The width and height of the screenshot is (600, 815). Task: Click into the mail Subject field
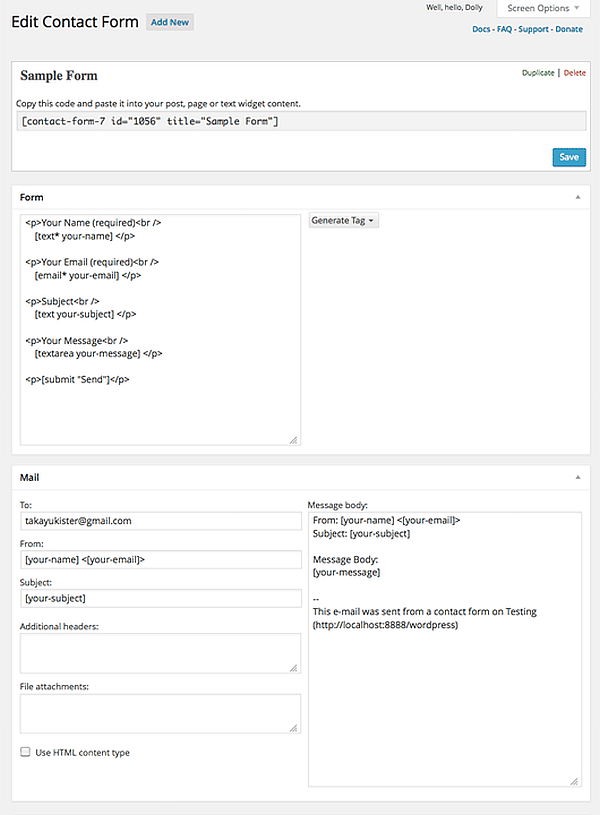[x=160, y=598]
